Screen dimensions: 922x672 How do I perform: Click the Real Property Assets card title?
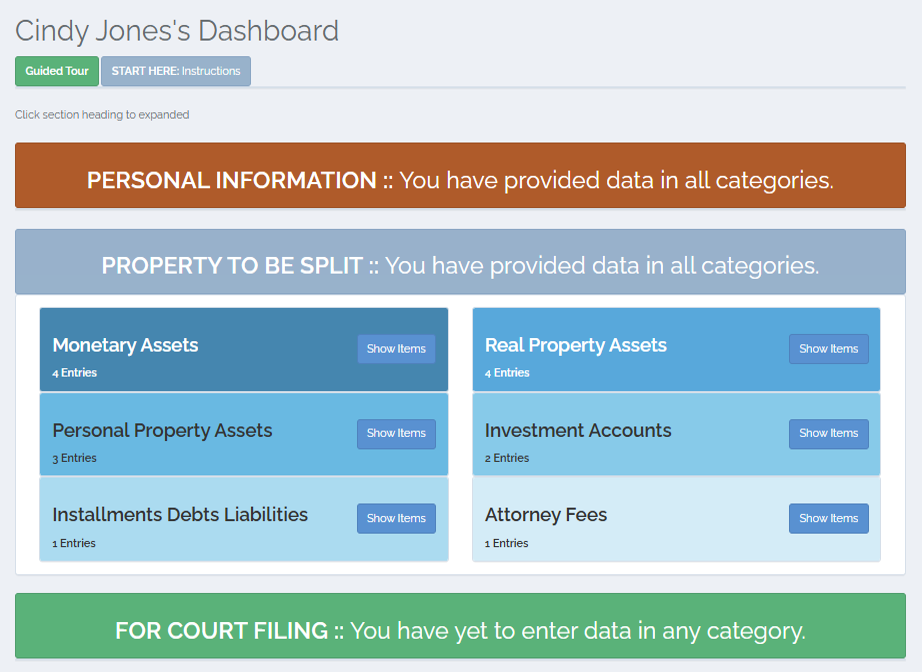575,345
